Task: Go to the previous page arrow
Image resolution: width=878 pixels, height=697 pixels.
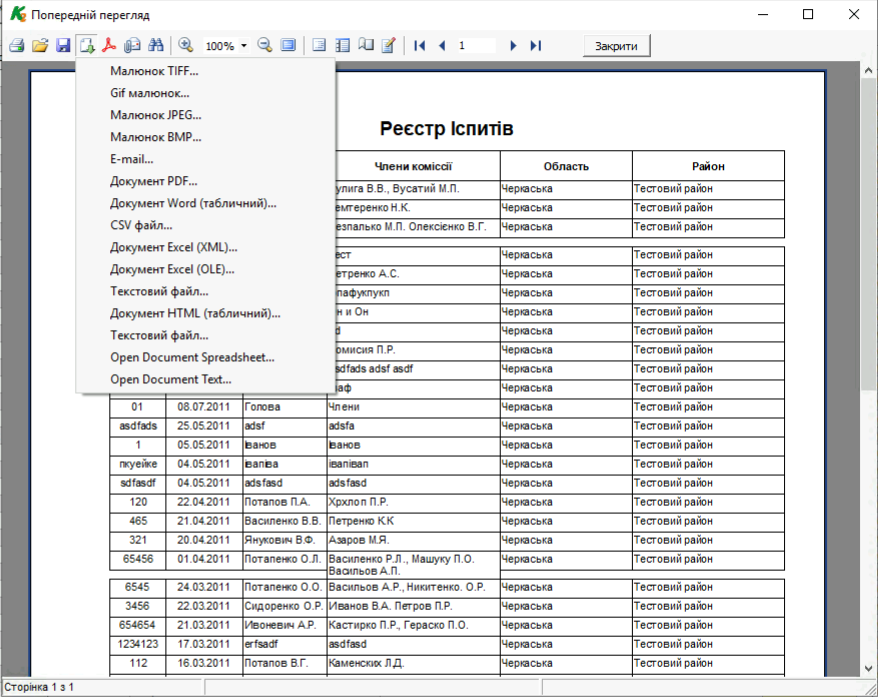Action: coord(442,45)
